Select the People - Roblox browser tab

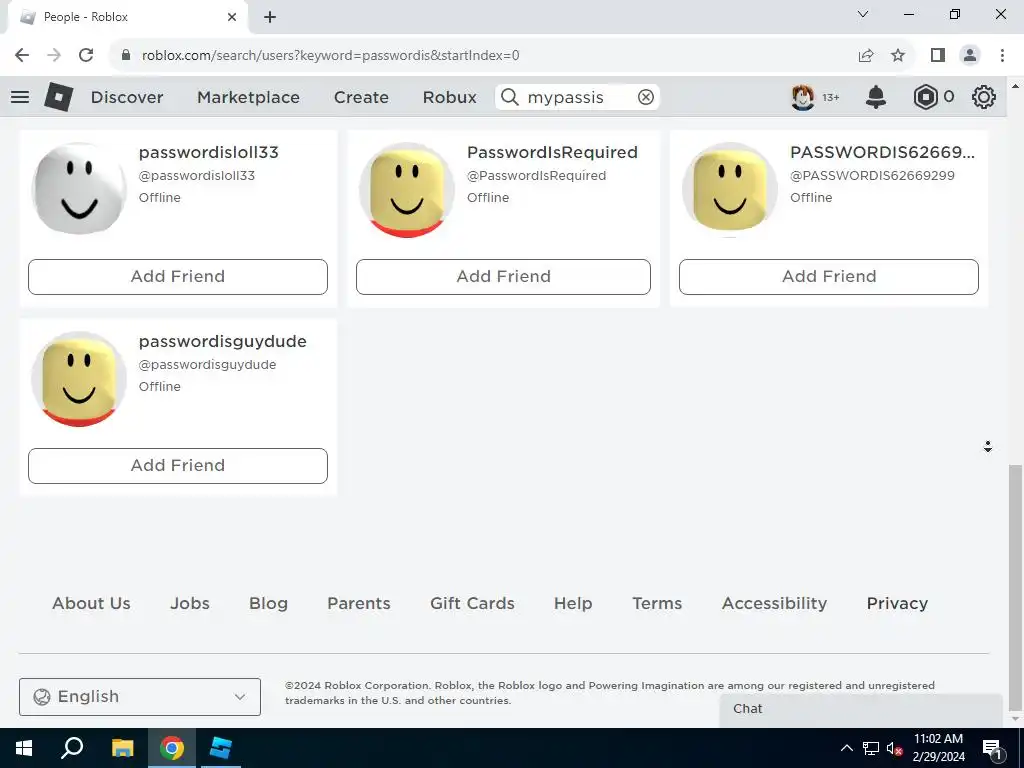click(127, 17)
